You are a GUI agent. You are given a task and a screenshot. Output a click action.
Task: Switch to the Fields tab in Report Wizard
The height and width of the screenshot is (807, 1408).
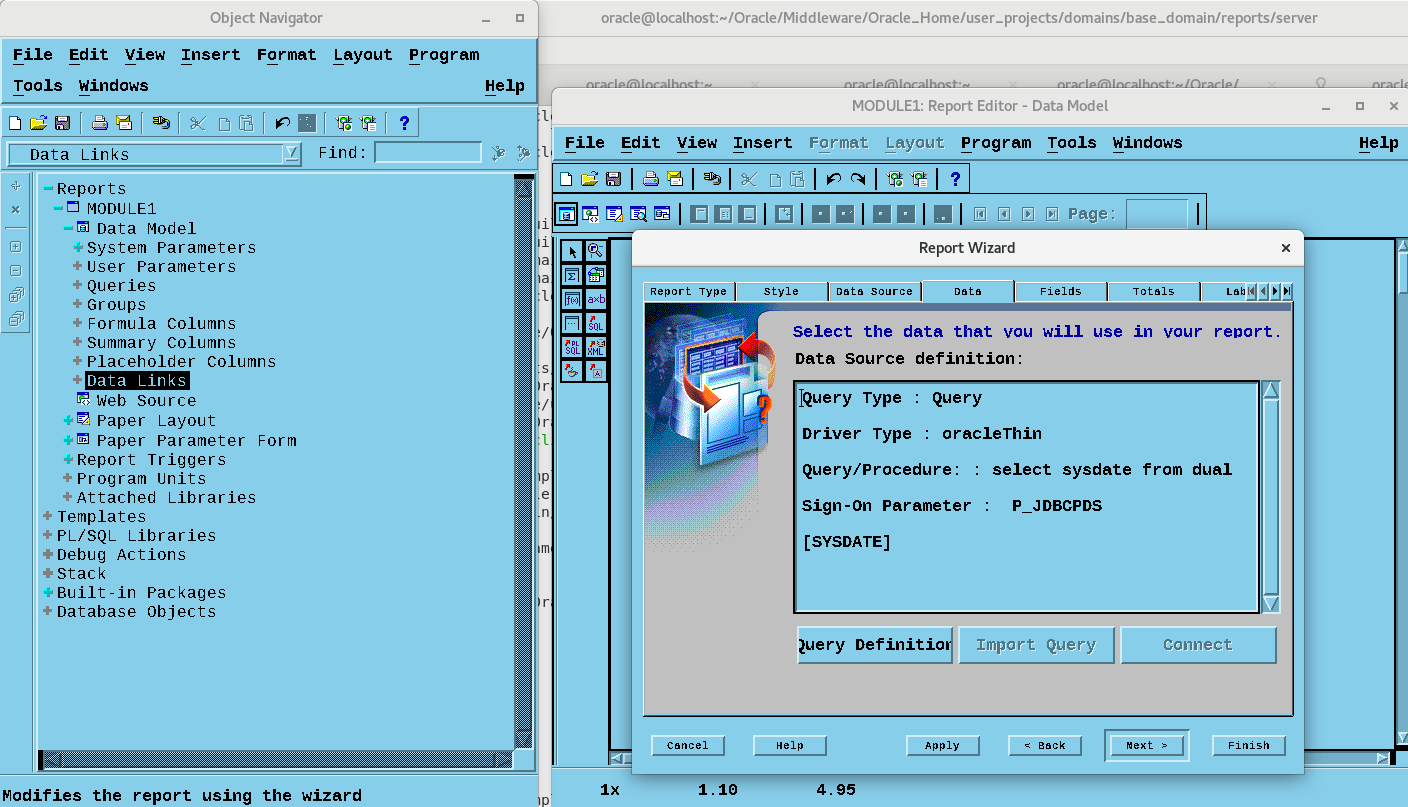1060,291
